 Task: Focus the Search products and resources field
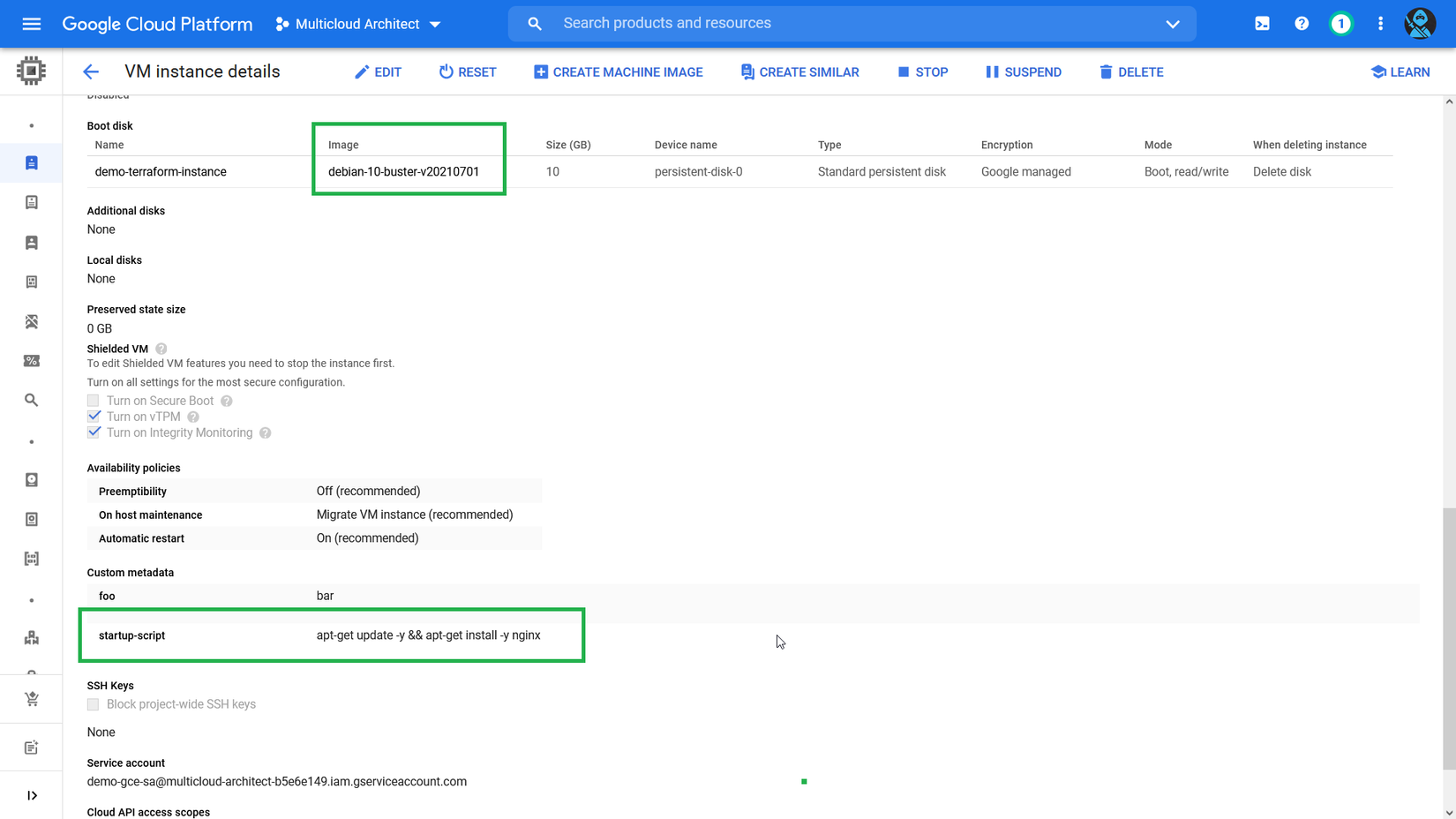[x=852, y=24]
